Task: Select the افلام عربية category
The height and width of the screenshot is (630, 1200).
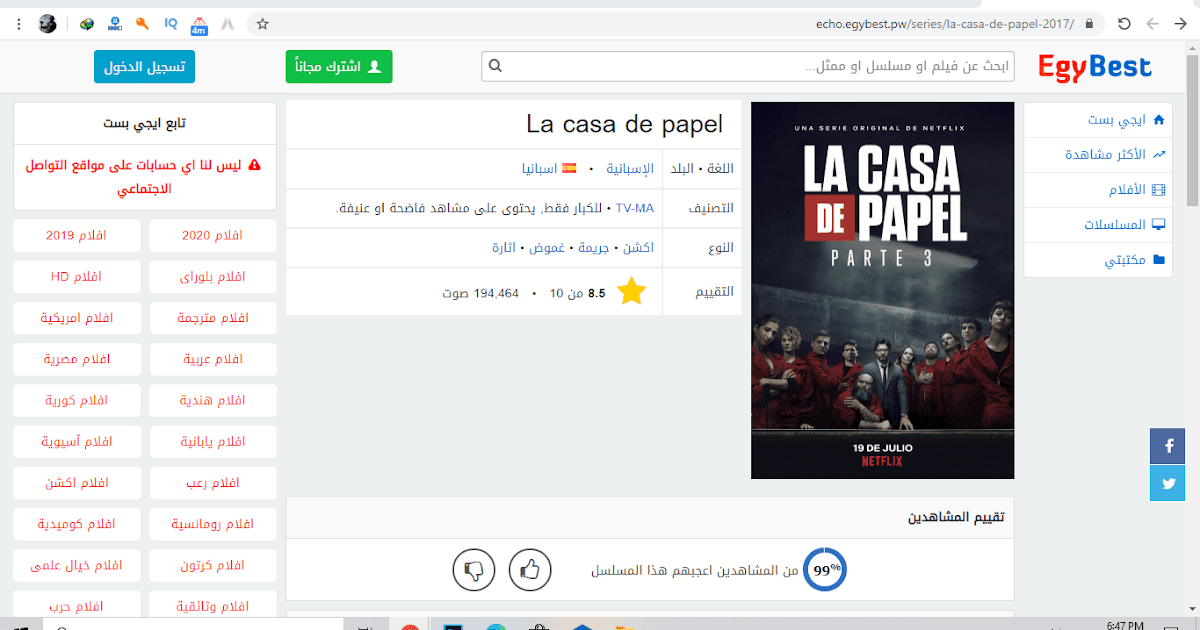Action: click(x=213, y=359)
